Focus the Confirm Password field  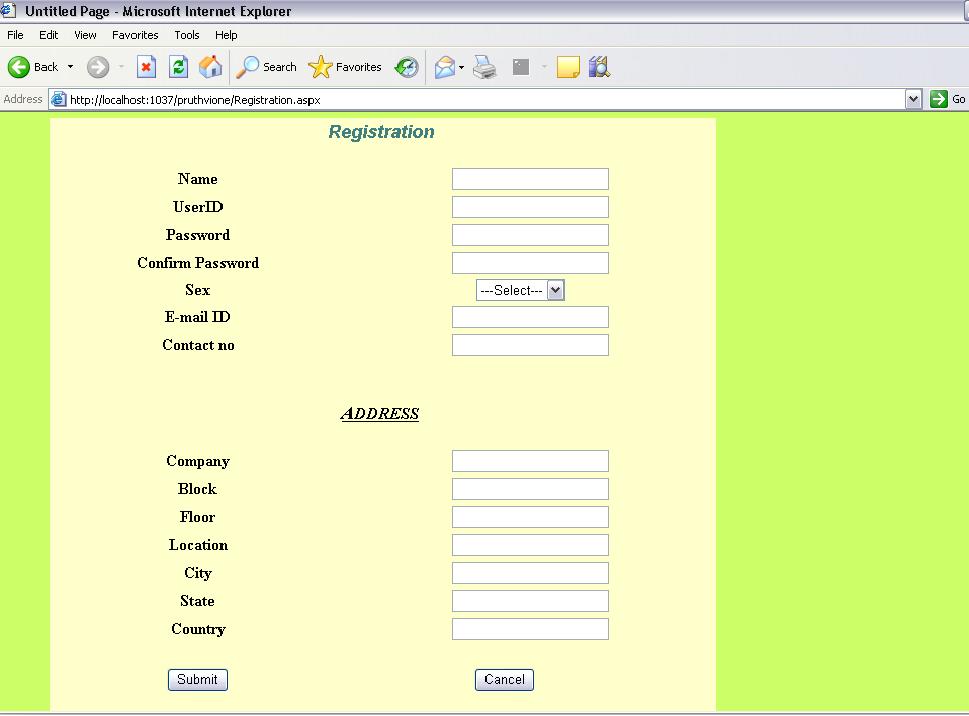pos(530,263)
